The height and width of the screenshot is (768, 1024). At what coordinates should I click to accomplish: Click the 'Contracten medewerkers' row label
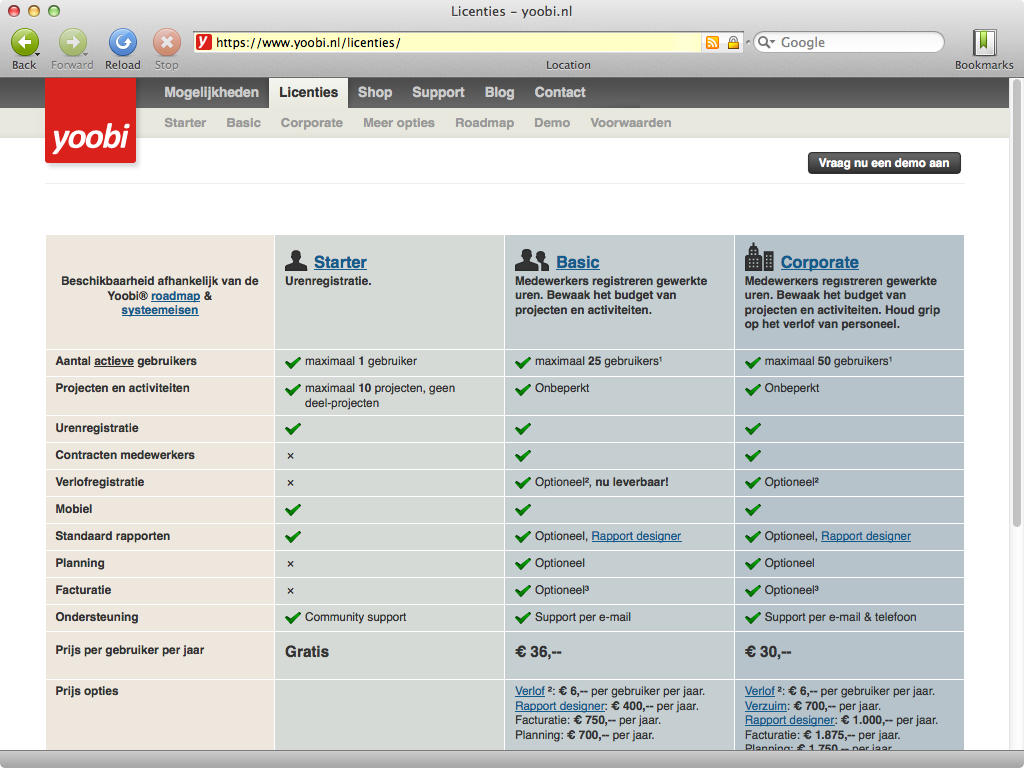pos(125,455)
